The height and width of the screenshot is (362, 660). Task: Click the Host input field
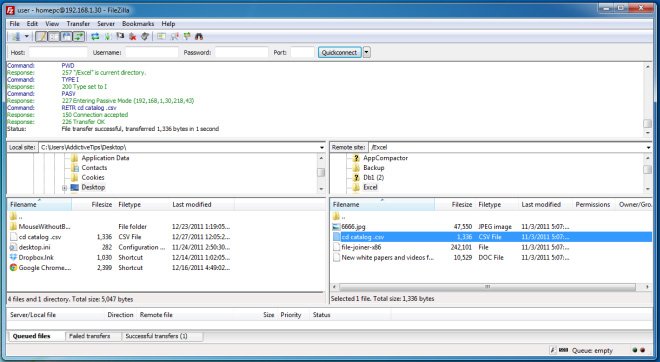point(58,53)
